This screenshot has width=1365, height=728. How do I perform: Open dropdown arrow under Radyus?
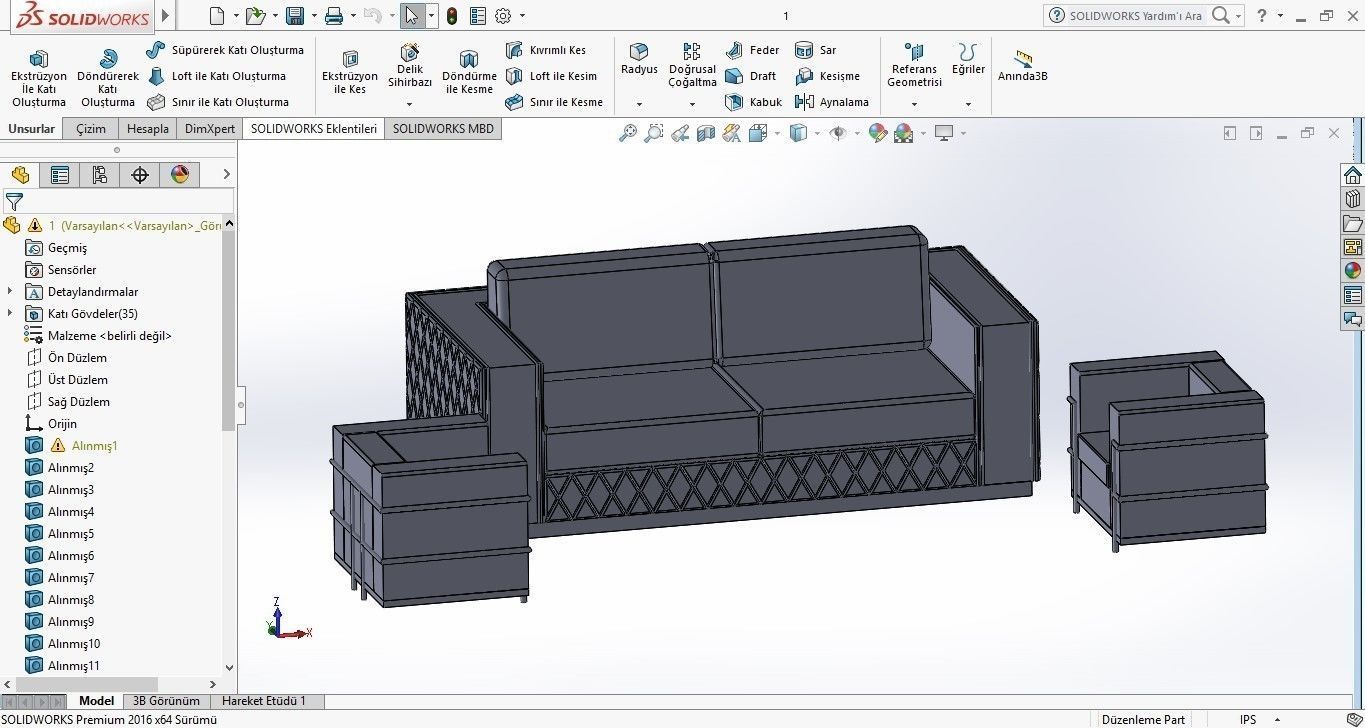pyautogui.click(x=639, y=104)
